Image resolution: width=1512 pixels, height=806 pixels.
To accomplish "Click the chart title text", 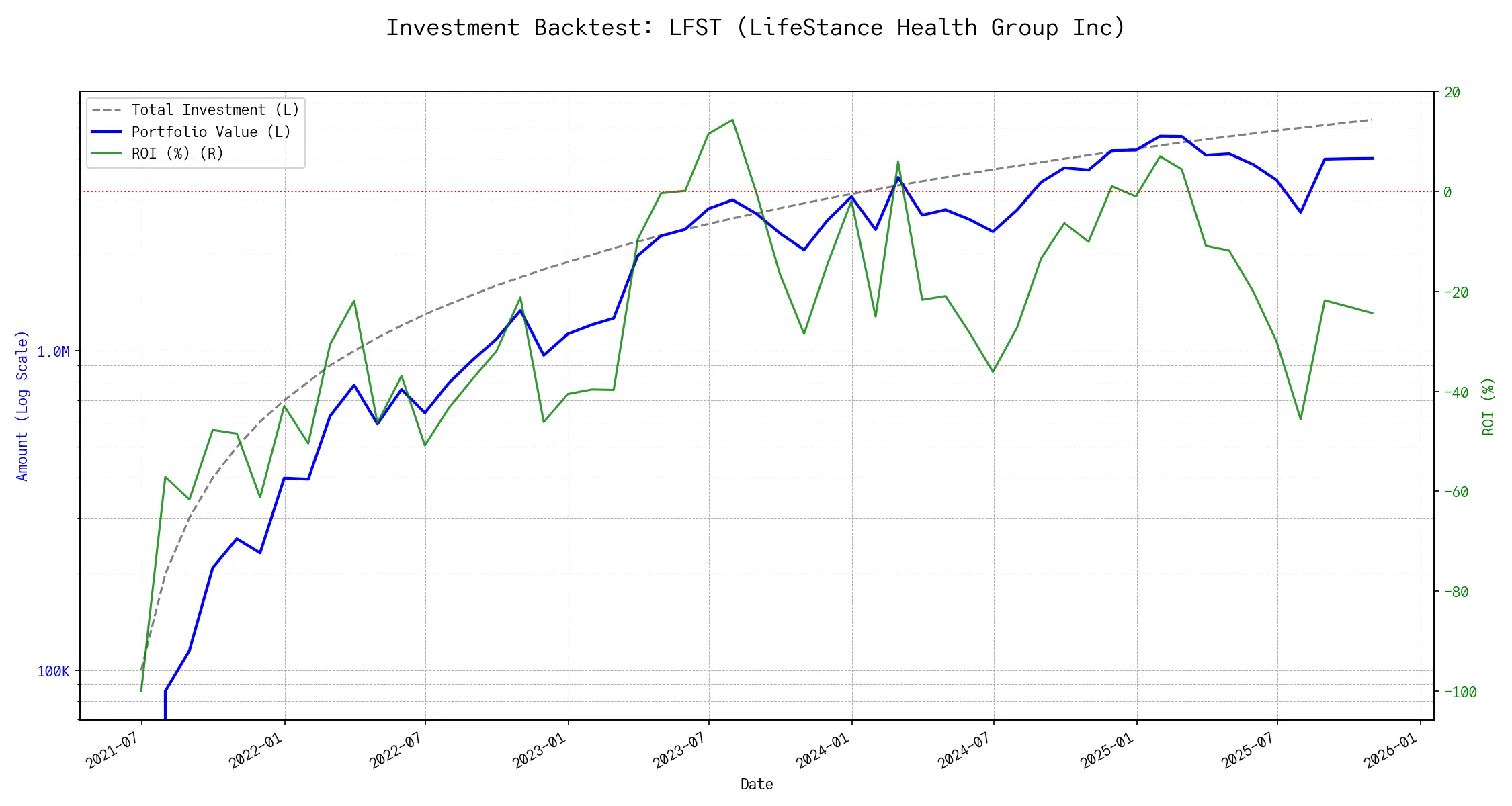I will [755, 28].
